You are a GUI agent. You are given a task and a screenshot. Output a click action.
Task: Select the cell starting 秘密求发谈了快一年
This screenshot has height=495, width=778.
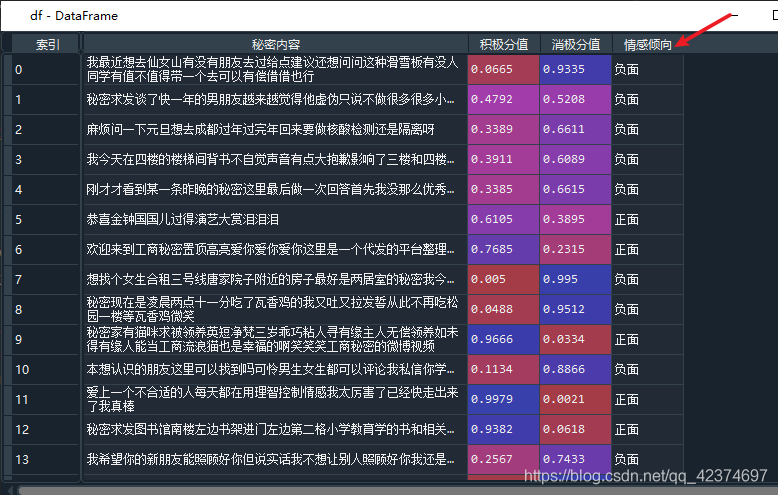point(275,99)
